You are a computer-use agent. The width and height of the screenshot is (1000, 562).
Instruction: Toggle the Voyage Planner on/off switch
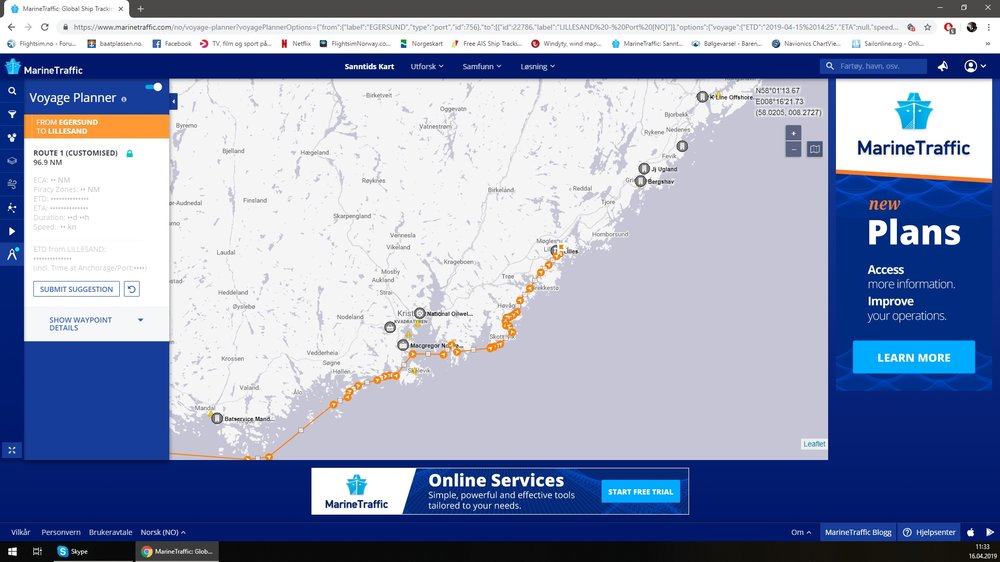coord(154,87)
